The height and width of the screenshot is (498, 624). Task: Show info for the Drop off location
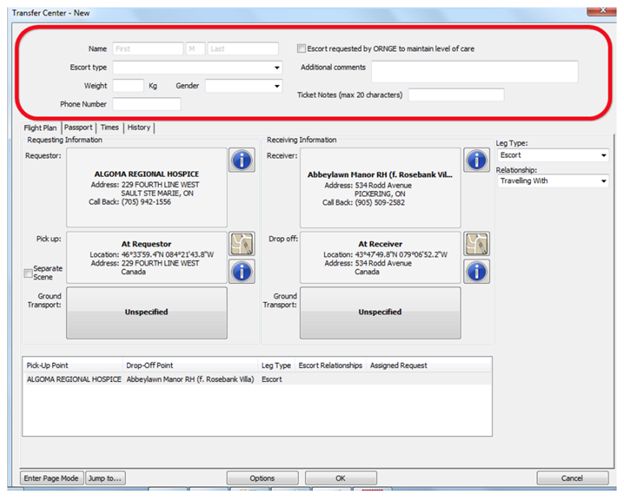(x=476, y=271)
